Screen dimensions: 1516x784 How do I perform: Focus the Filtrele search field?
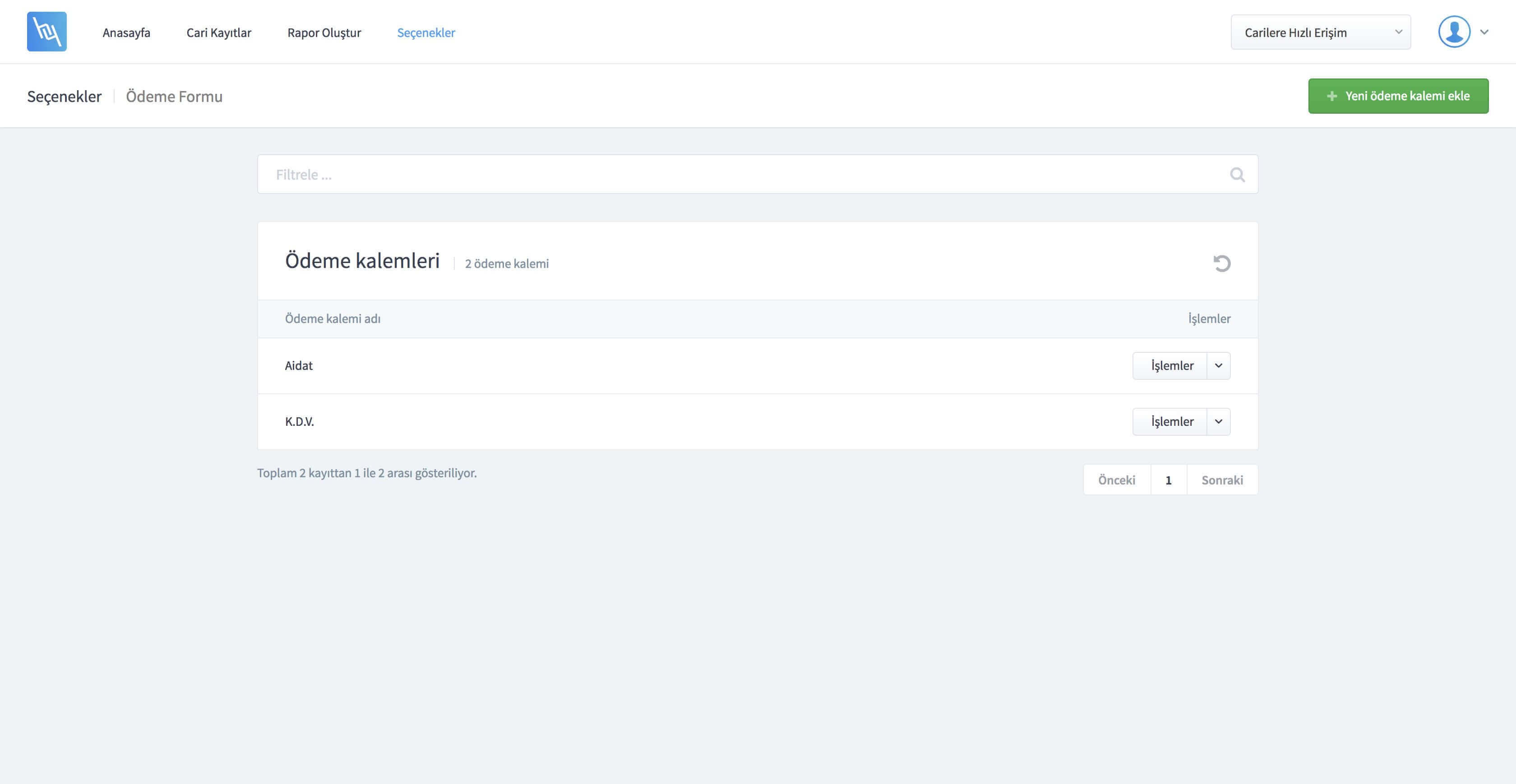pos(741,175)
